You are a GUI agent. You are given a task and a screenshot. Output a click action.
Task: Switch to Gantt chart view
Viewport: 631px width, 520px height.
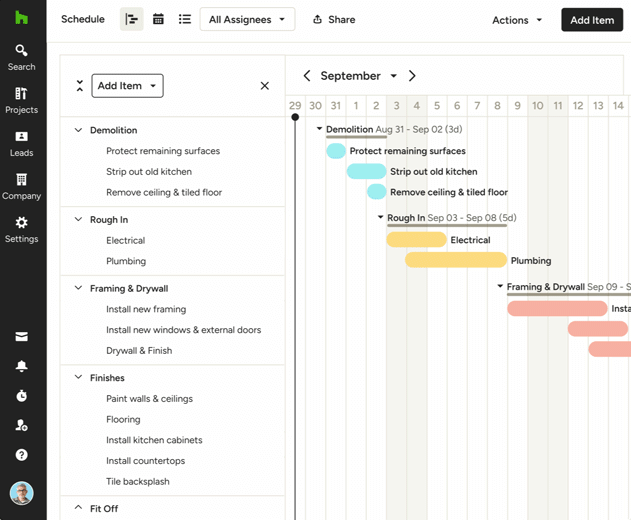132,19
